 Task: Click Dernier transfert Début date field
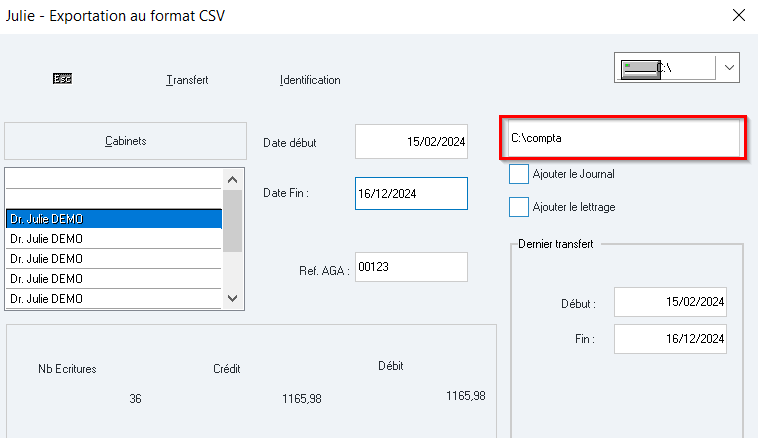pyautogui.click(x=671, y=302)
